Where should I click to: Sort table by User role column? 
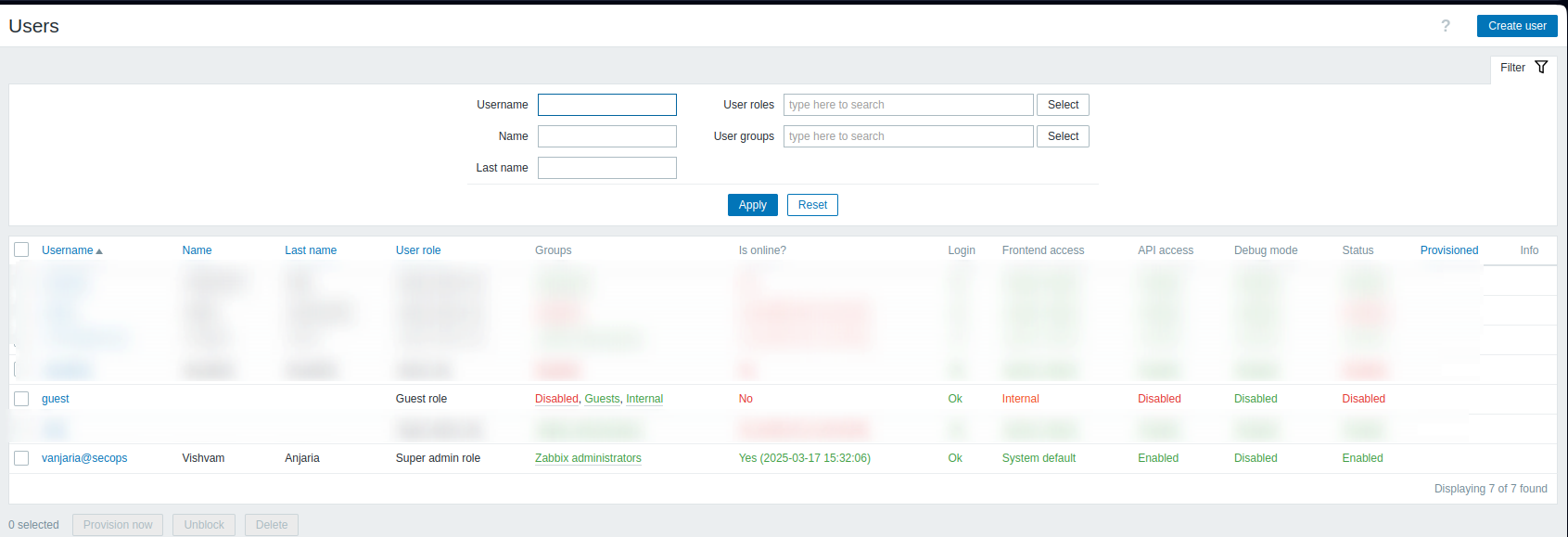(x=418, y=250)
